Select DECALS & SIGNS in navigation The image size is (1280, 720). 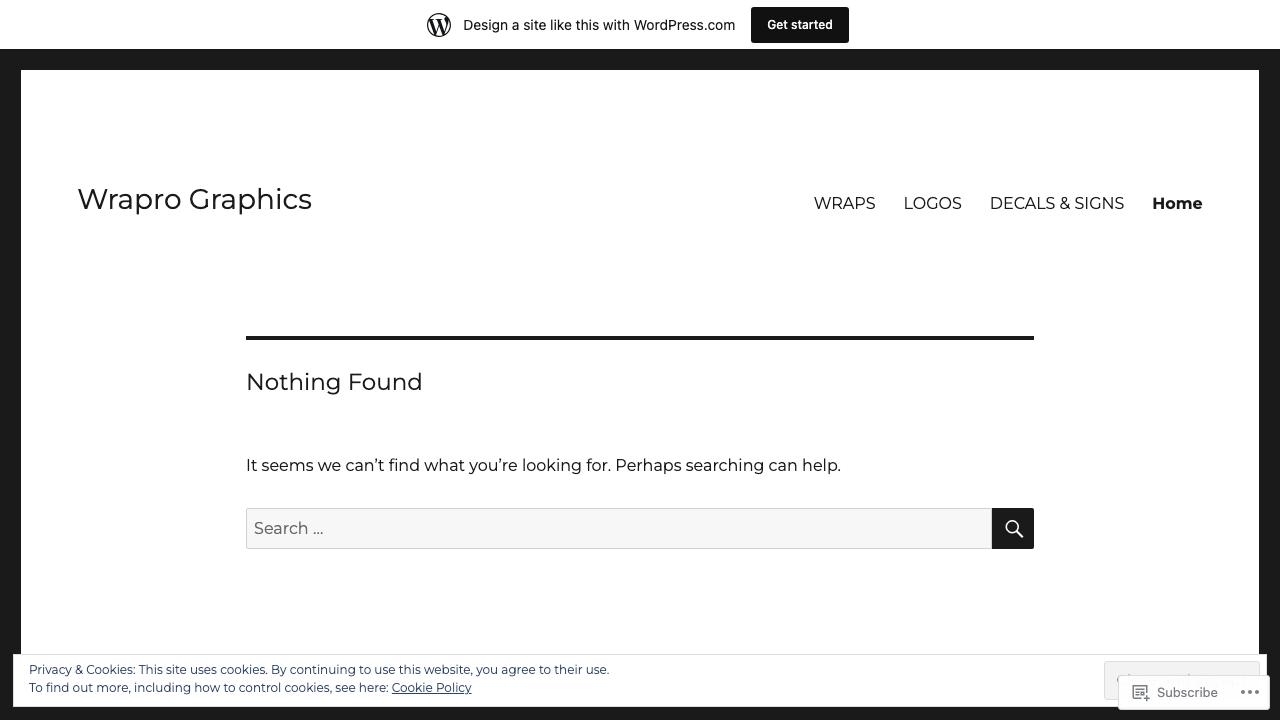(x=1056, y=203)
